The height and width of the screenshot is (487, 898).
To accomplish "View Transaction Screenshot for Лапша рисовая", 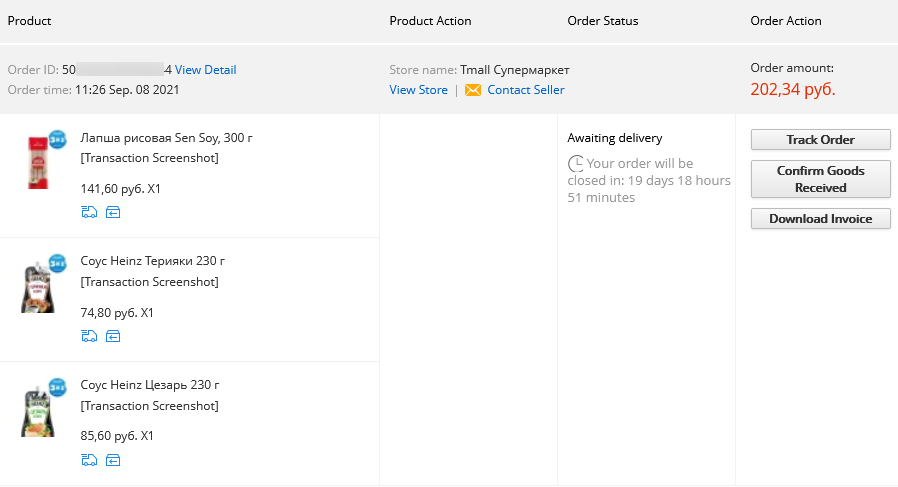I will coord(149,158).
